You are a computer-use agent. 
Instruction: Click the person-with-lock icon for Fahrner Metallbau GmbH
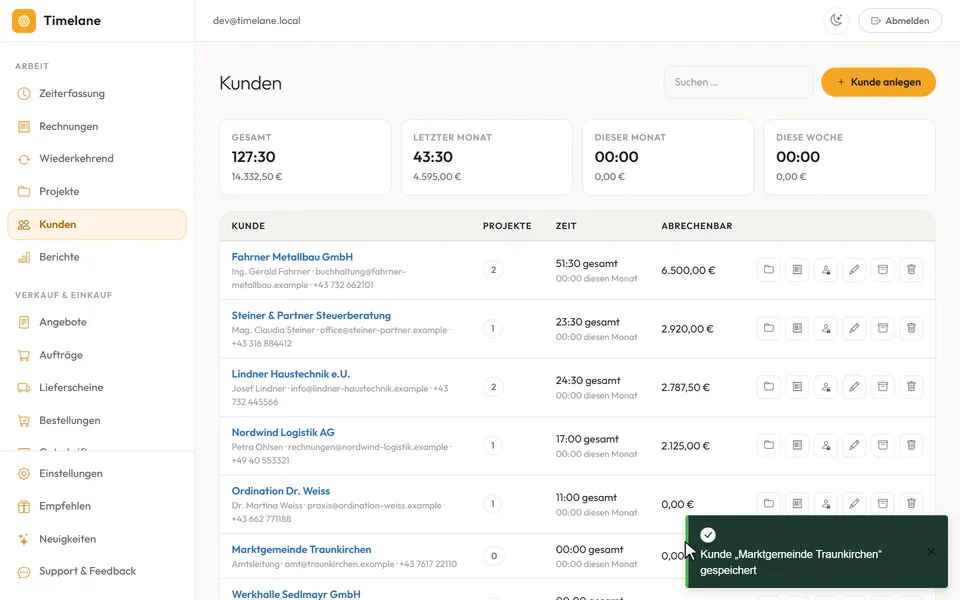[826, 270]
